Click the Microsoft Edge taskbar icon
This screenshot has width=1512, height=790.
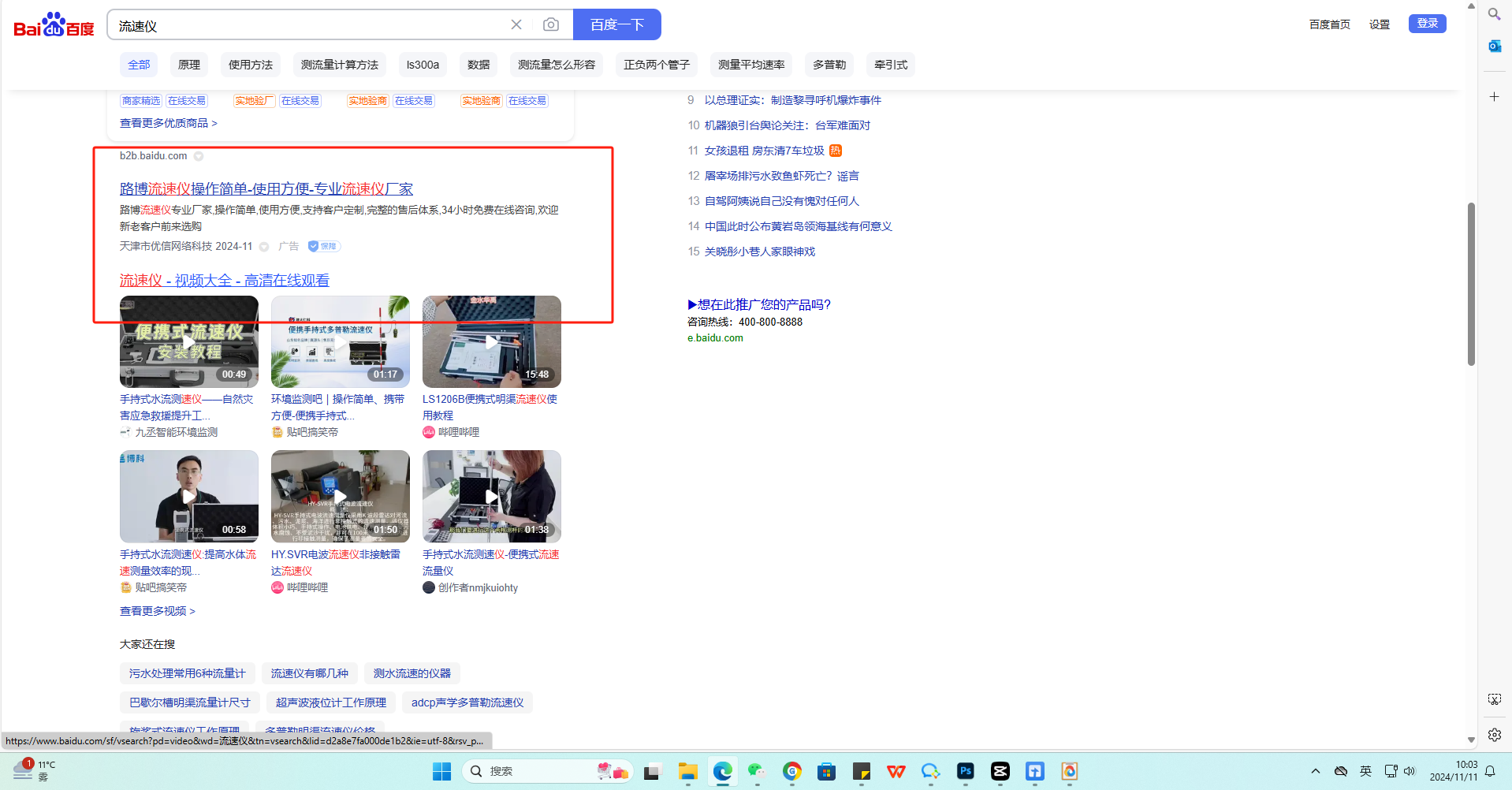tap(723, 771)
